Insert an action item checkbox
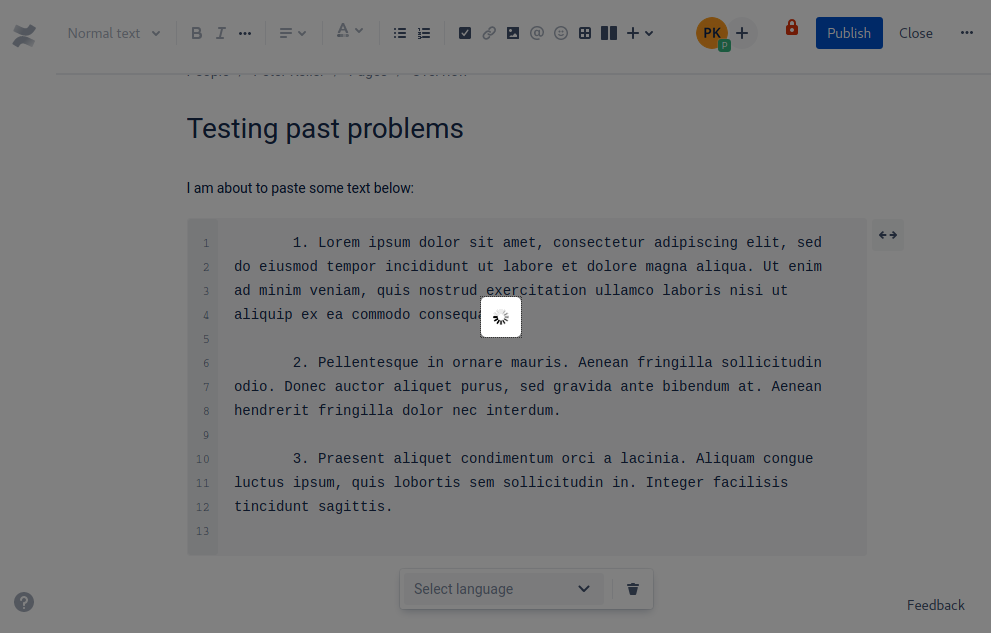Image resolution: width=991 pixels, height=633 pixels. point(464,32)
